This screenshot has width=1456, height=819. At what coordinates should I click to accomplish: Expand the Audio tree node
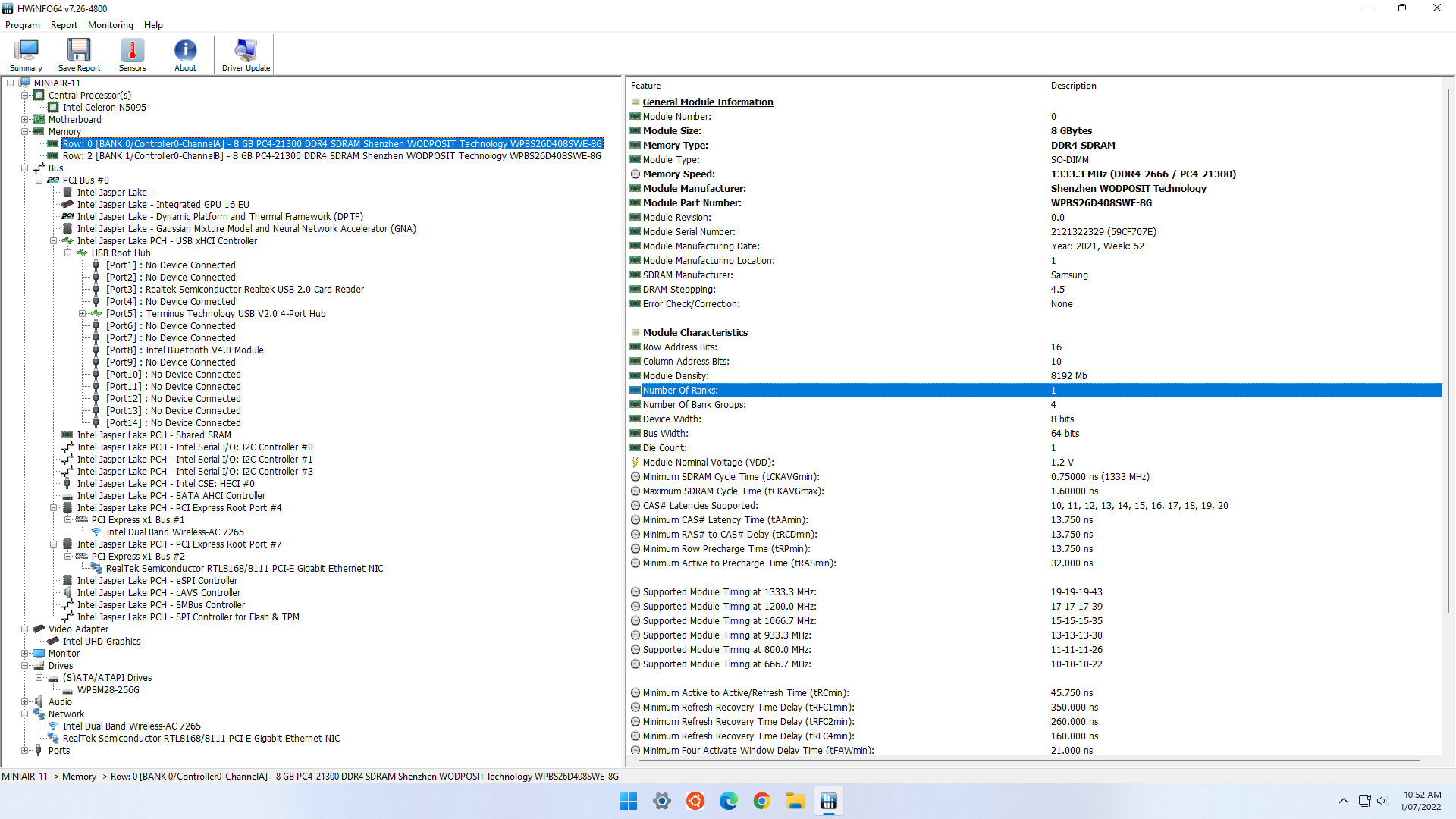click(x=25, y=702)
